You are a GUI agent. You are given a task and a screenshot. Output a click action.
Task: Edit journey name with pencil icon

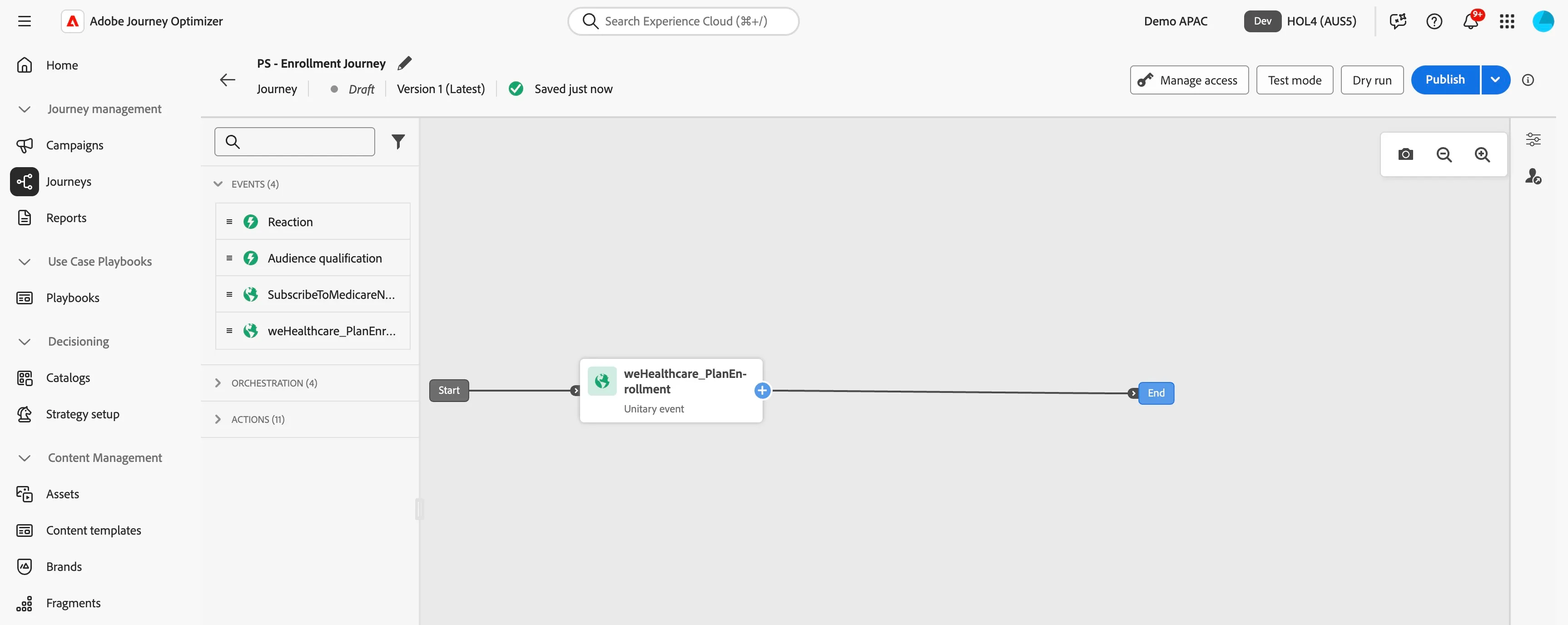(404, 63)
